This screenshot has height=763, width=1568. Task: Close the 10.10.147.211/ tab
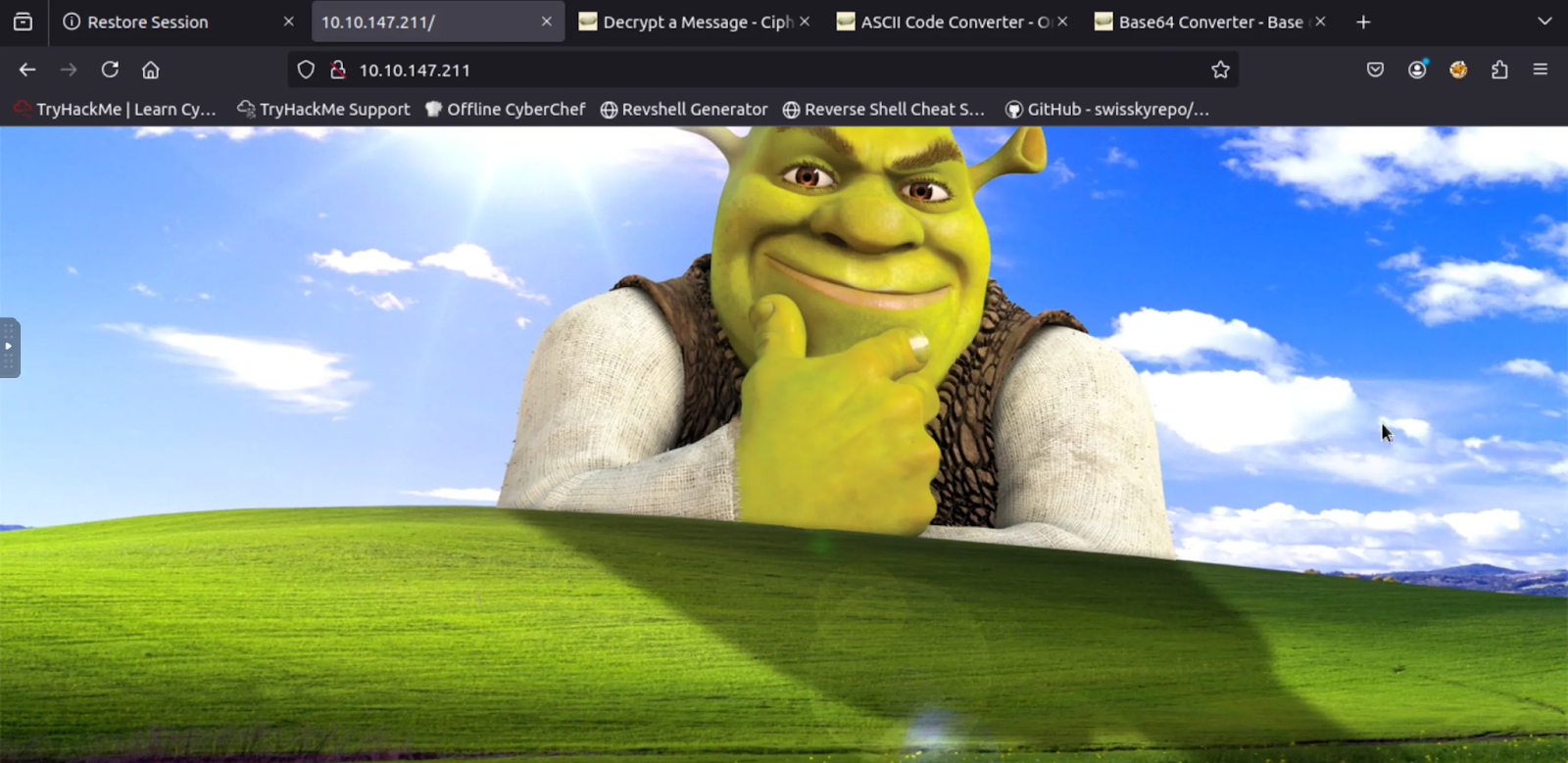pos(547,22)
